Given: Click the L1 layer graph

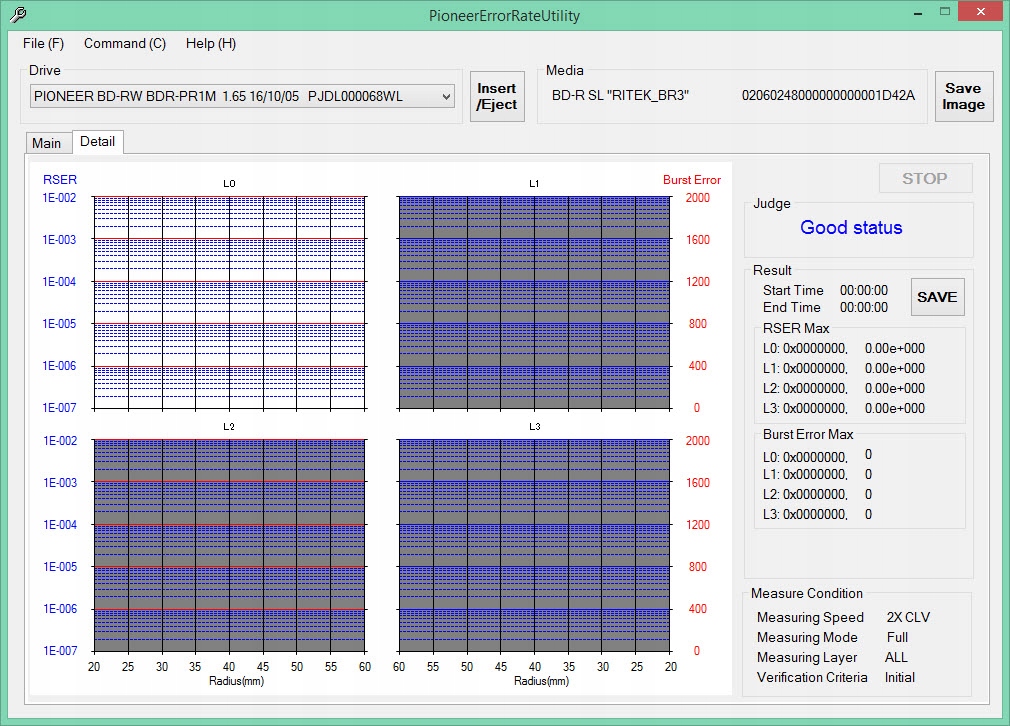Looking at the screenshot, I should tap(534, 302).
